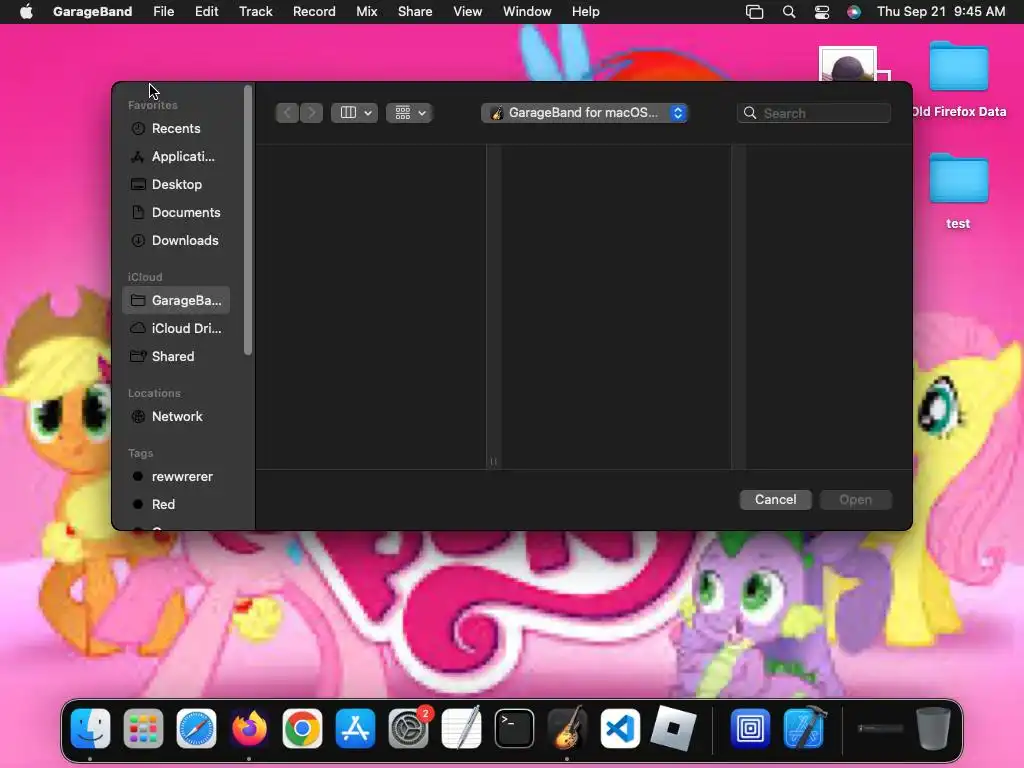Click the dimmed Open button
This screenshot has height=768, width=1024.
tap(856, 500)
